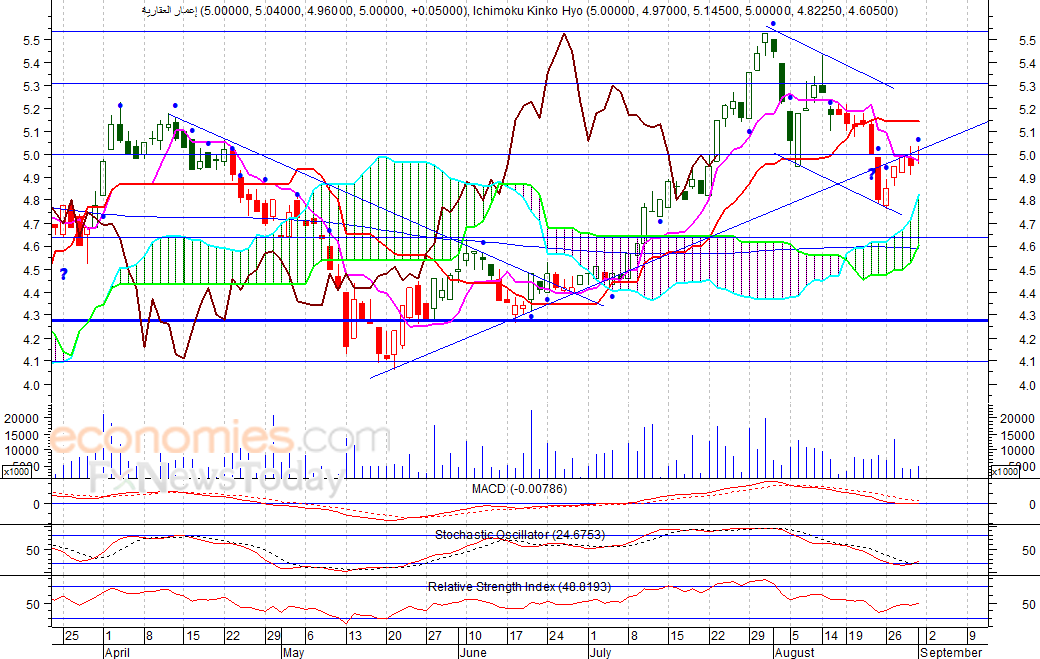Select 4.1 on the left price axis
This screenshot has width=1040, height=659.
click(x=32, y=362)
